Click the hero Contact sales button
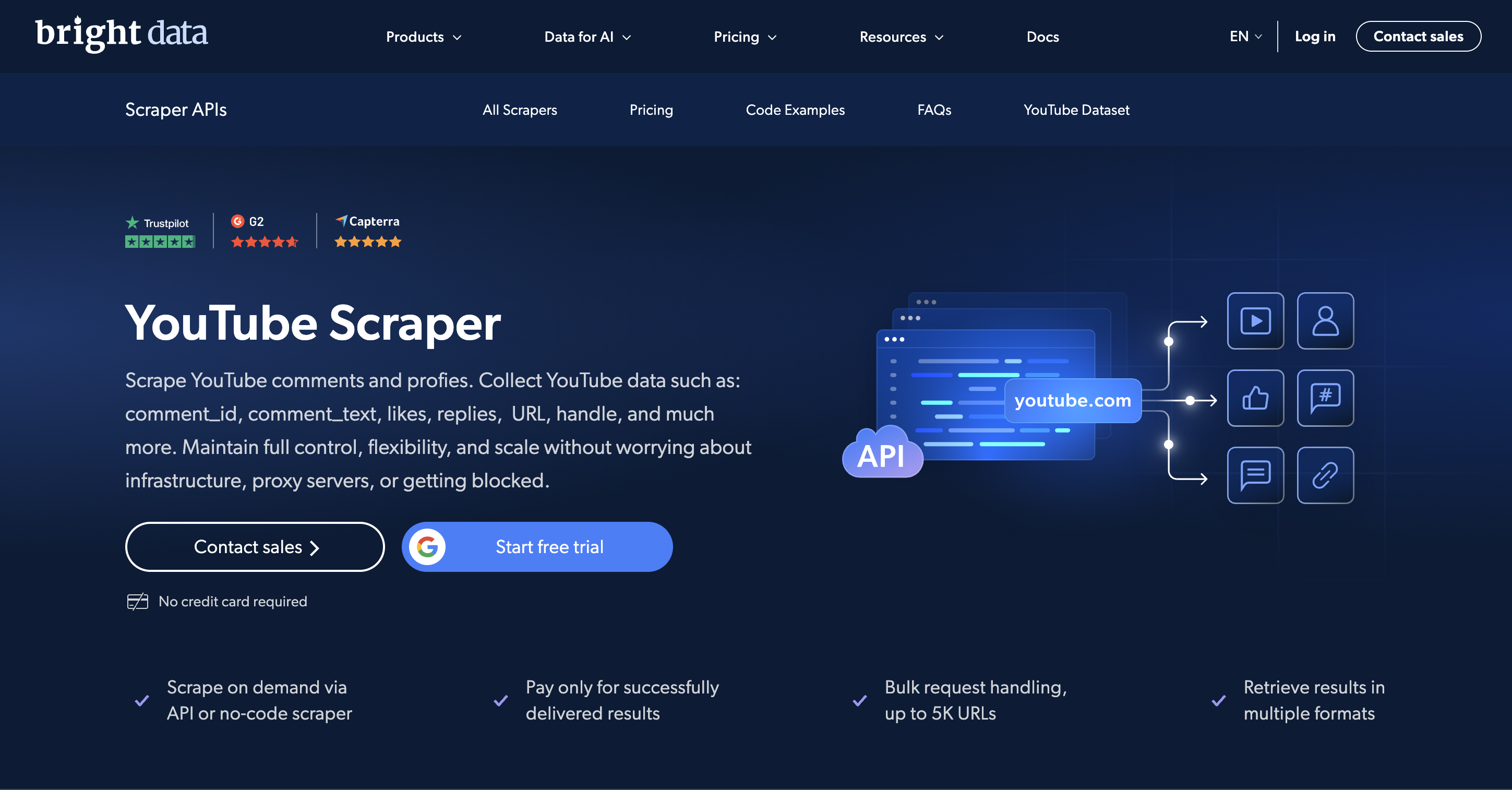The width and height of the screenshot is (1512, 790). tap(255, 547)
